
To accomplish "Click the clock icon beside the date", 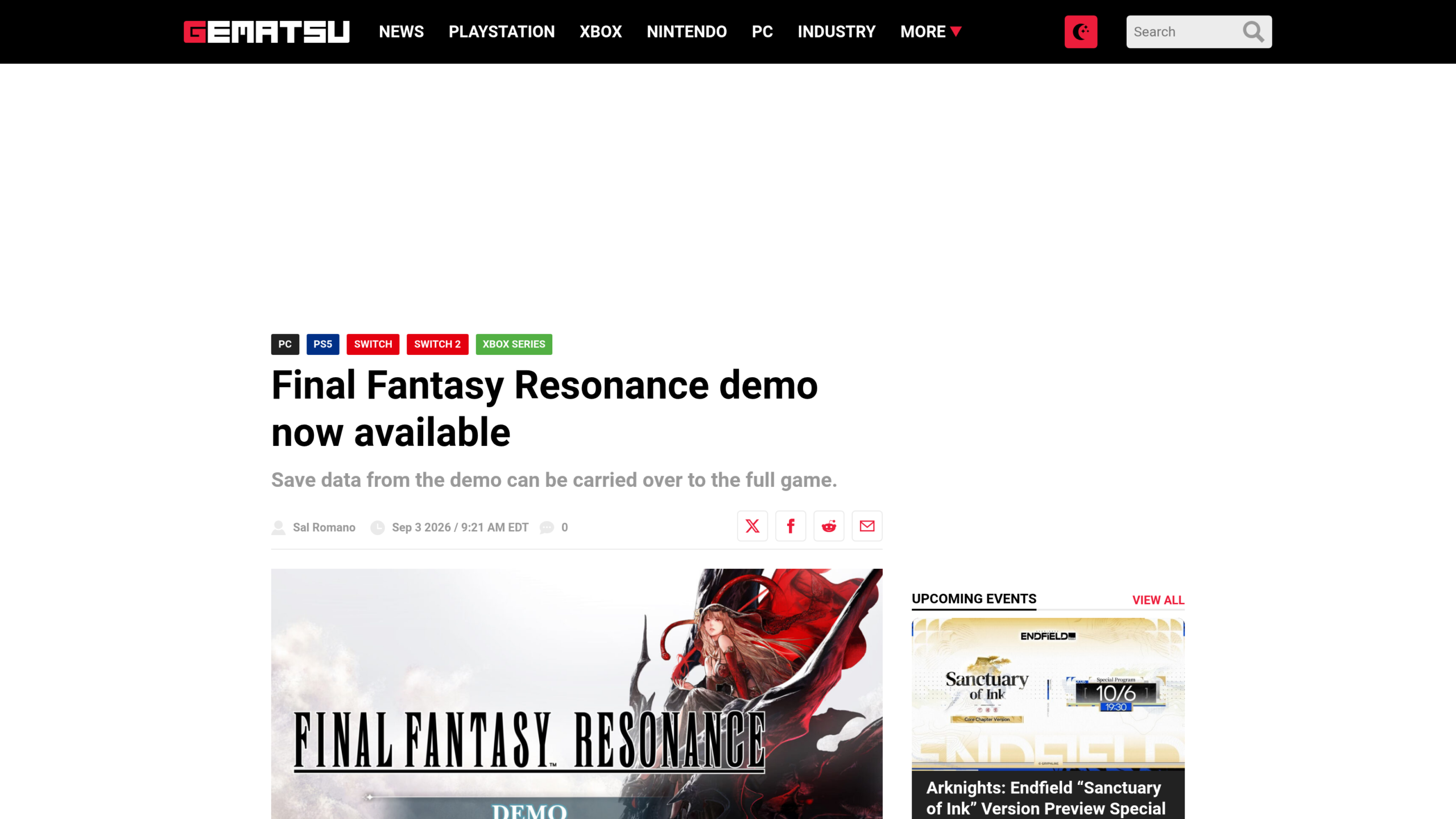I will pos(378,528).
